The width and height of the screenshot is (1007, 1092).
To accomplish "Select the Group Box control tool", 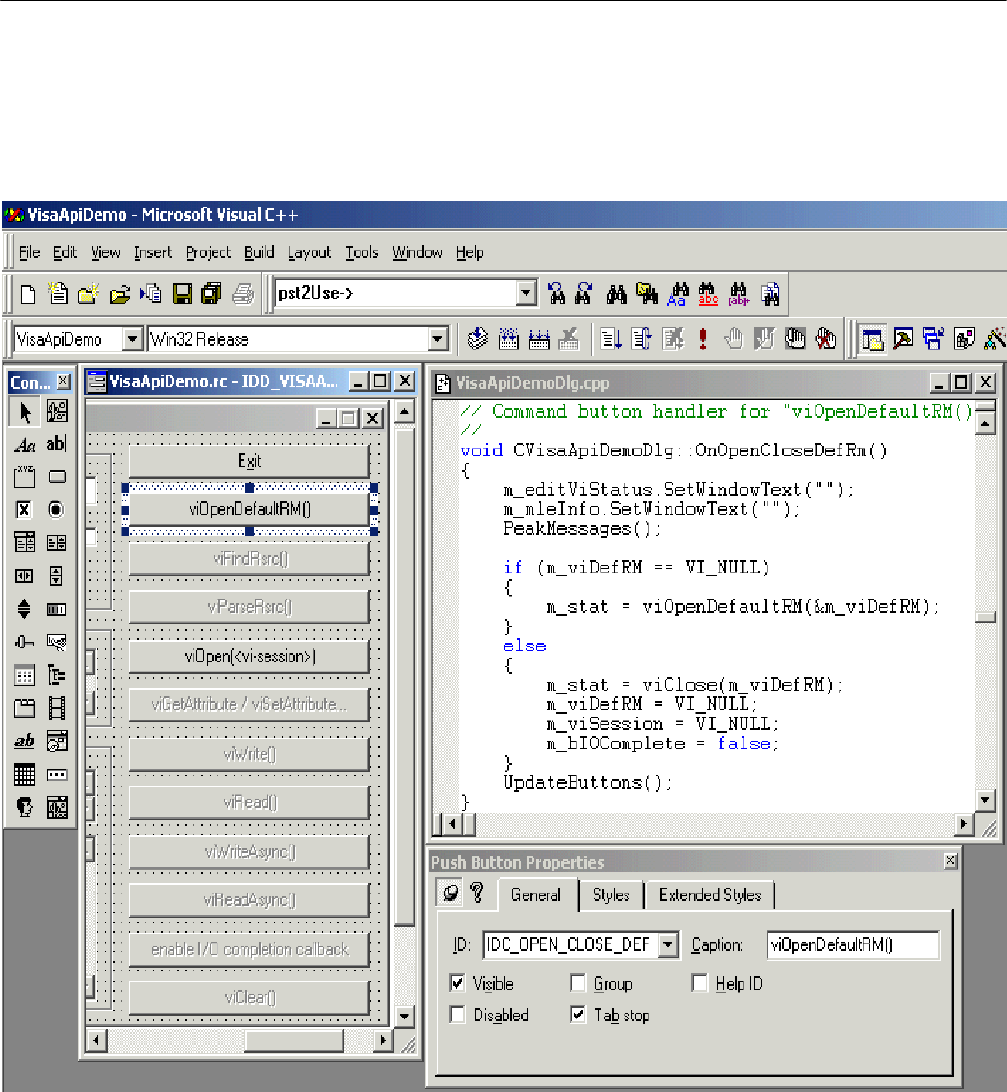I will (24, 477).
